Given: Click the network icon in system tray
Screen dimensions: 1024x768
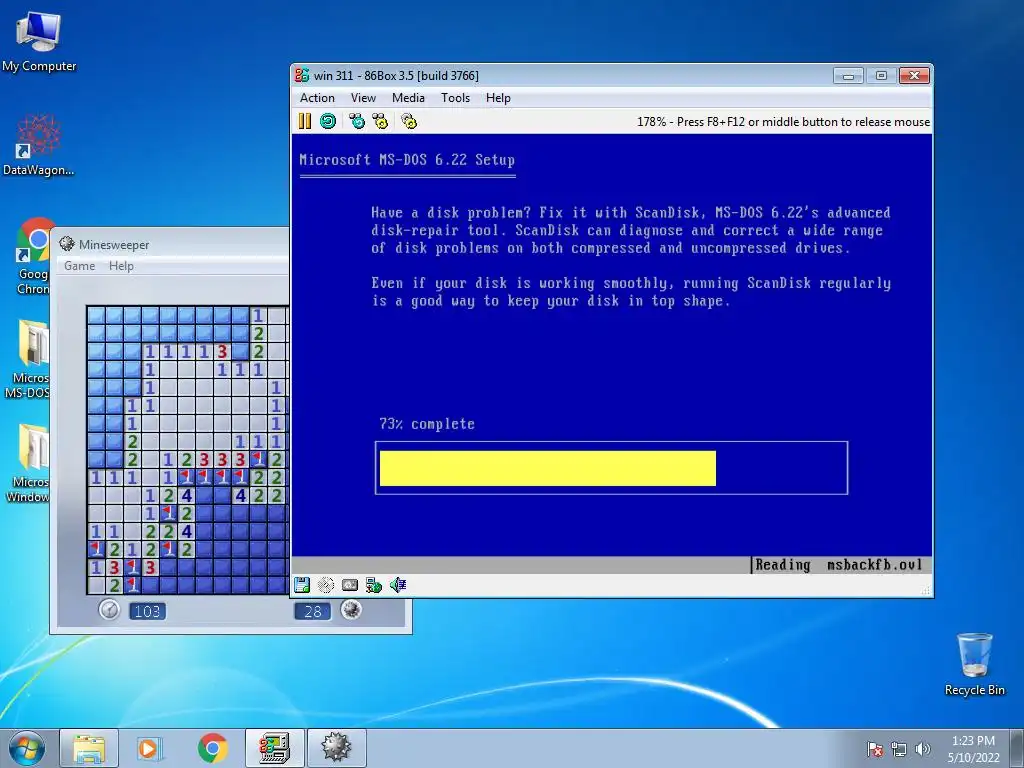Looking at the screenshot, I should 899,749.
